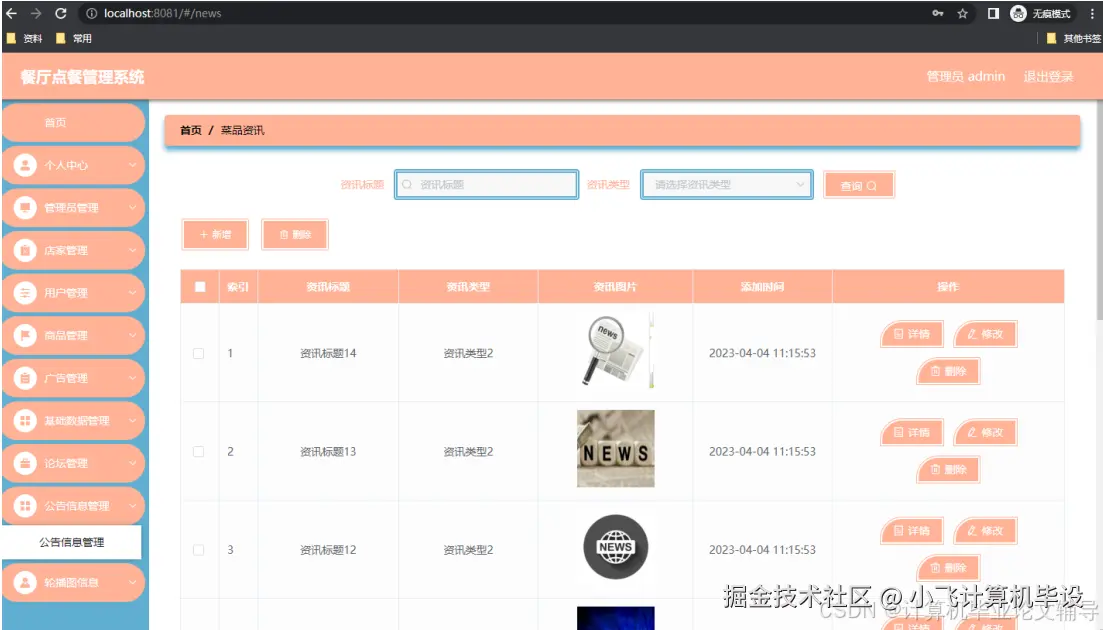Click the 商品管理 flag icon
The height and width of the screenshot is (630, 1103).
click(25, 335)
